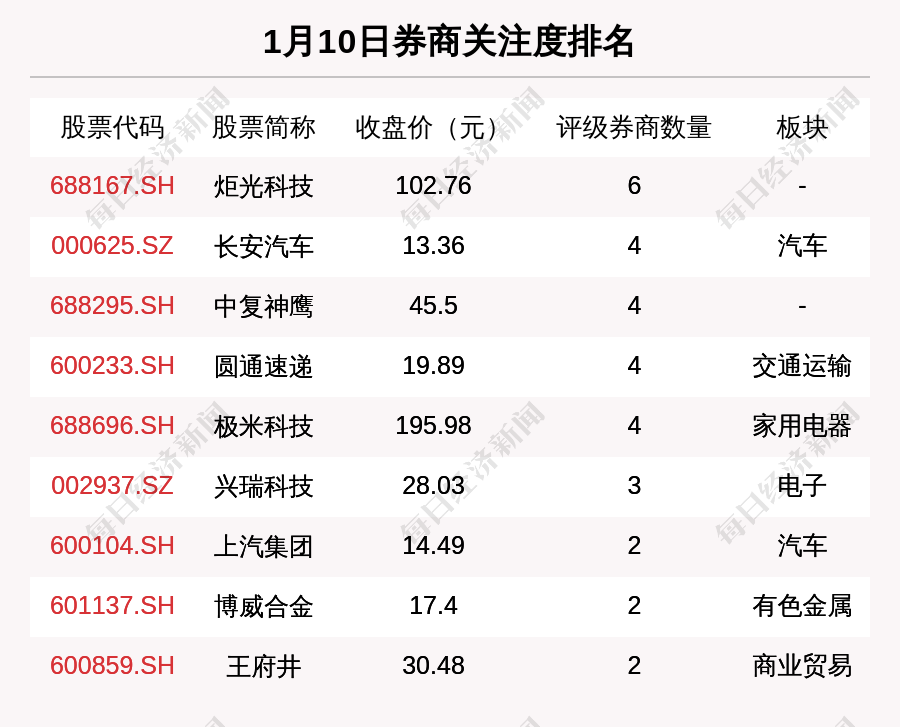The image size is (900, 727).
Task: Click closing price 102.76
Action: click(433, 186)
